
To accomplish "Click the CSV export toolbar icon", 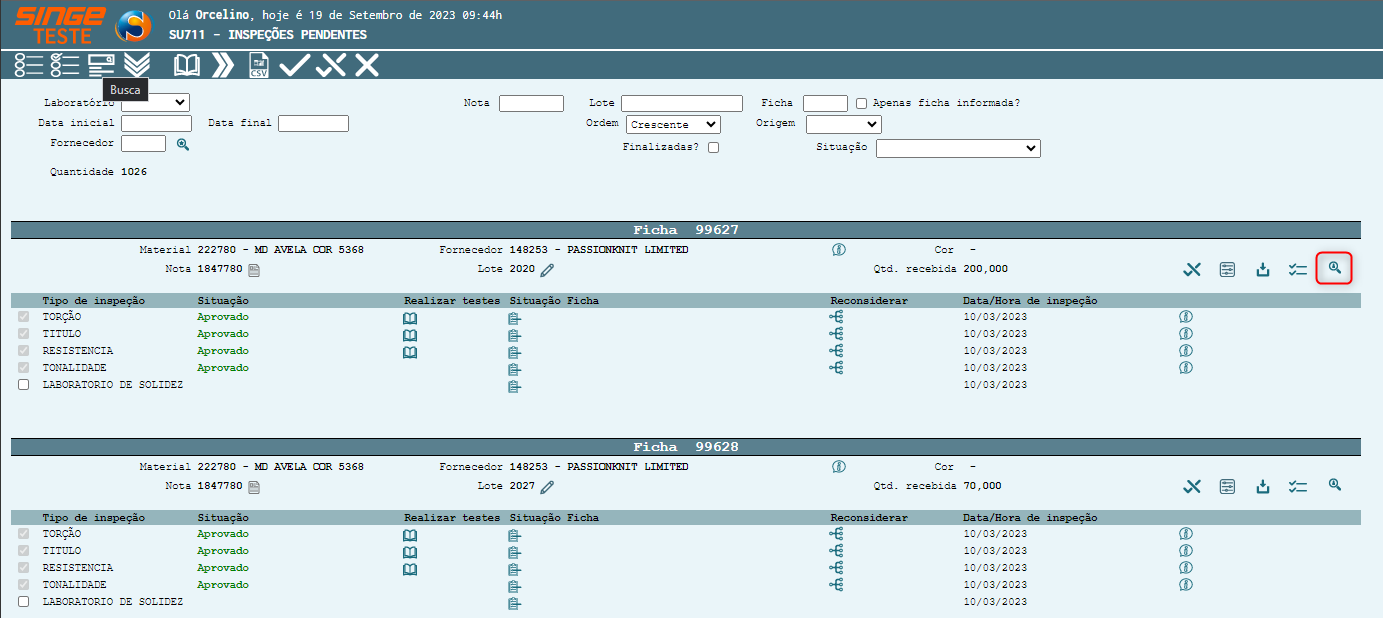I will (x=259, y=66).
